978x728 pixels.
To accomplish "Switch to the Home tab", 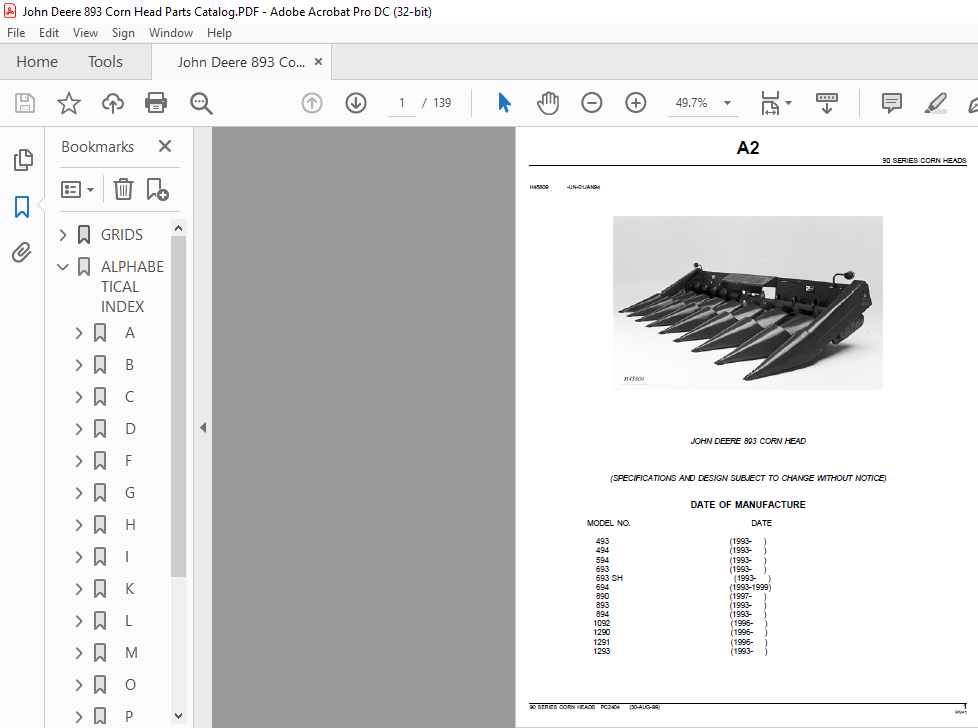I will coord(37,62).
